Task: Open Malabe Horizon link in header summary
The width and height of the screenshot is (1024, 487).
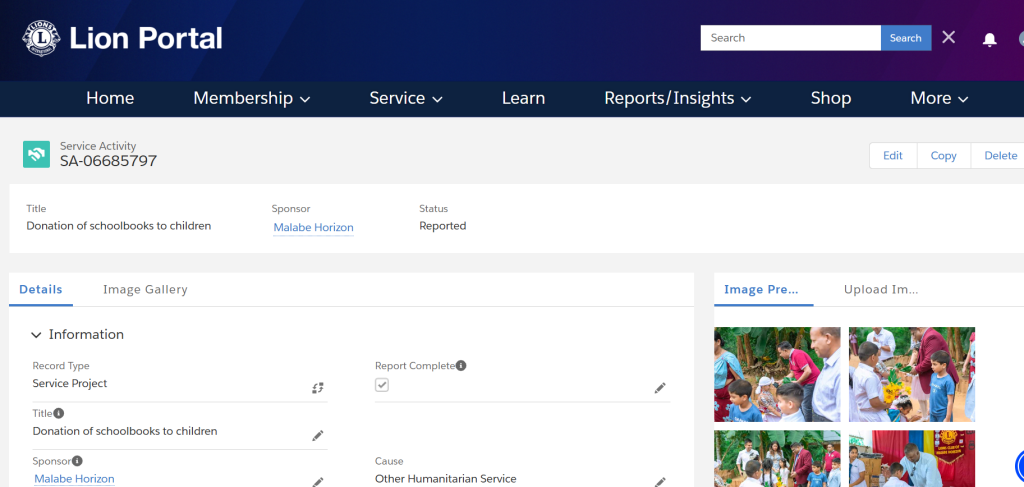Action: click(313, 227)
